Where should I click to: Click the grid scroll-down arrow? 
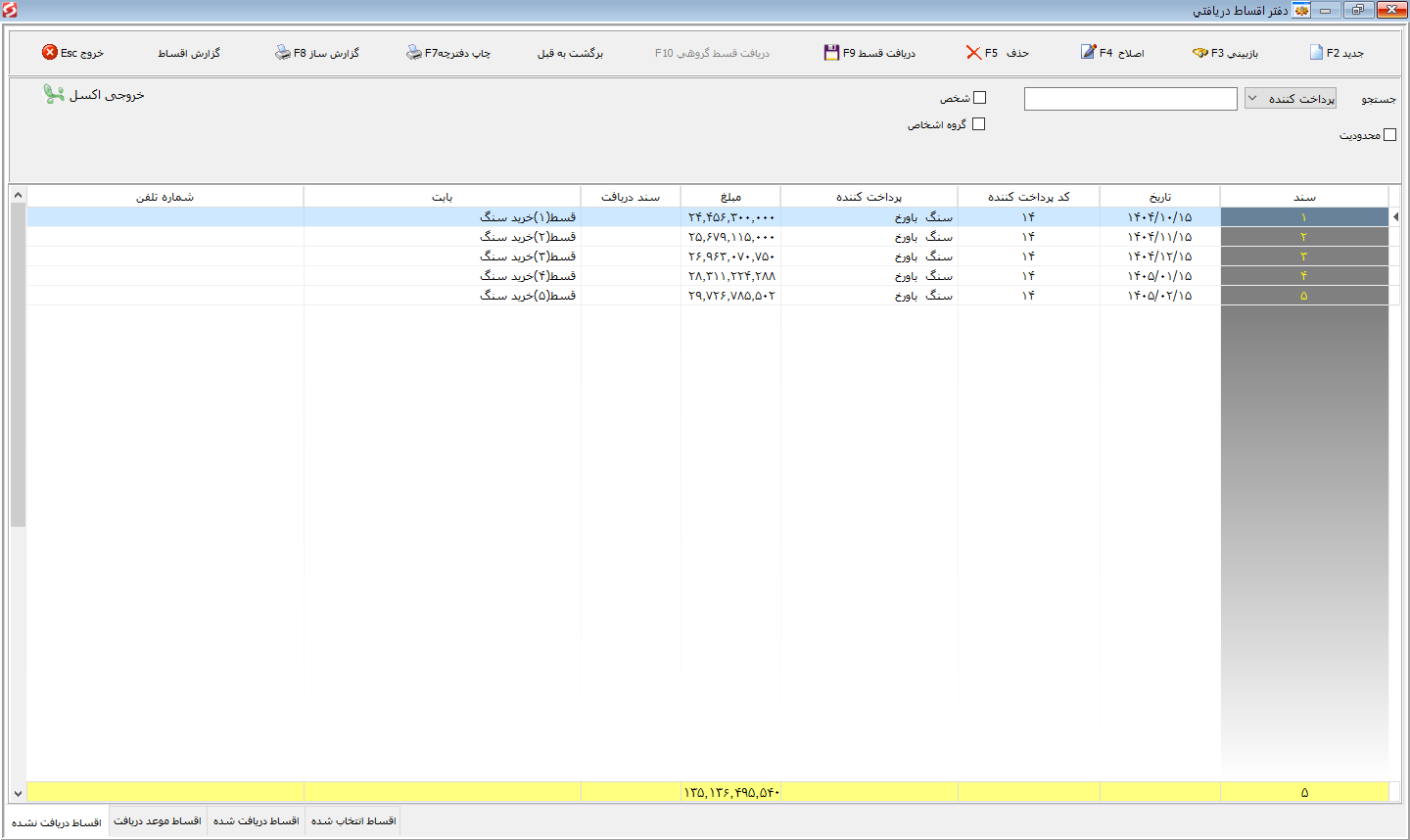point(18,793)
